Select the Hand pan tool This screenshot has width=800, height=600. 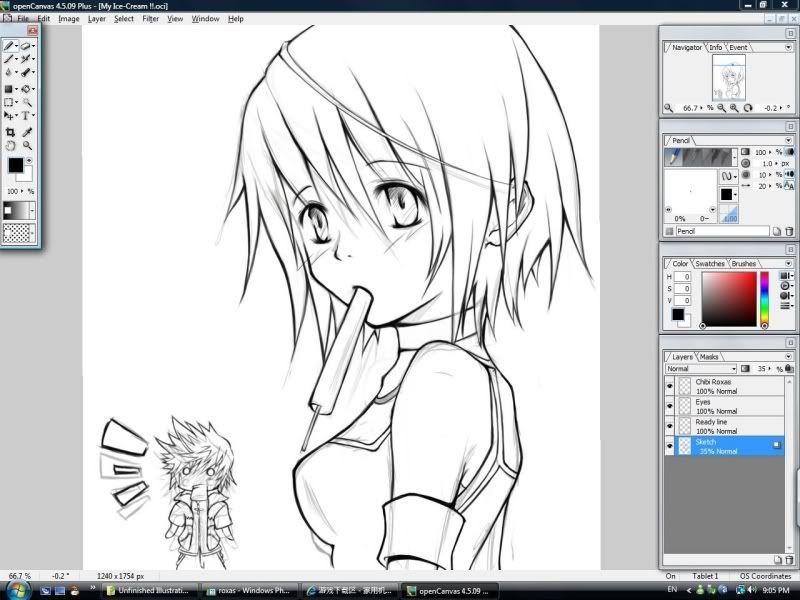point(10,145)
